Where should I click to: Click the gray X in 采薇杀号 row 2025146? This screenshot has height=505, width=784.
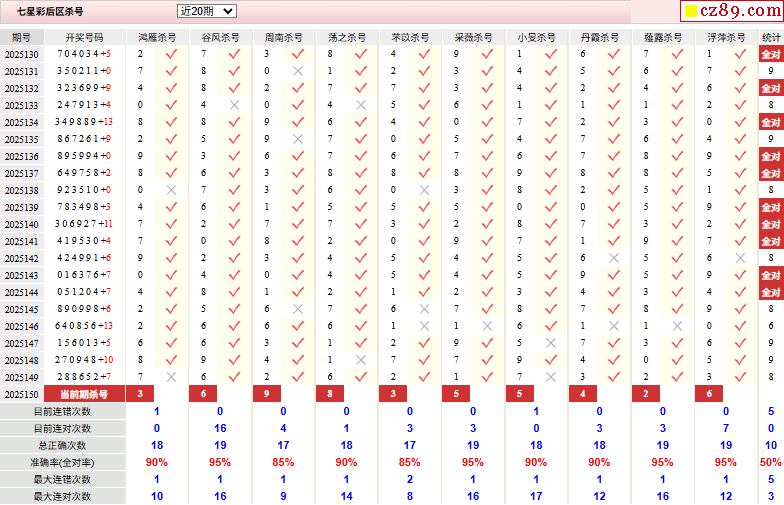pyautogui.click(x=487, y=326)
